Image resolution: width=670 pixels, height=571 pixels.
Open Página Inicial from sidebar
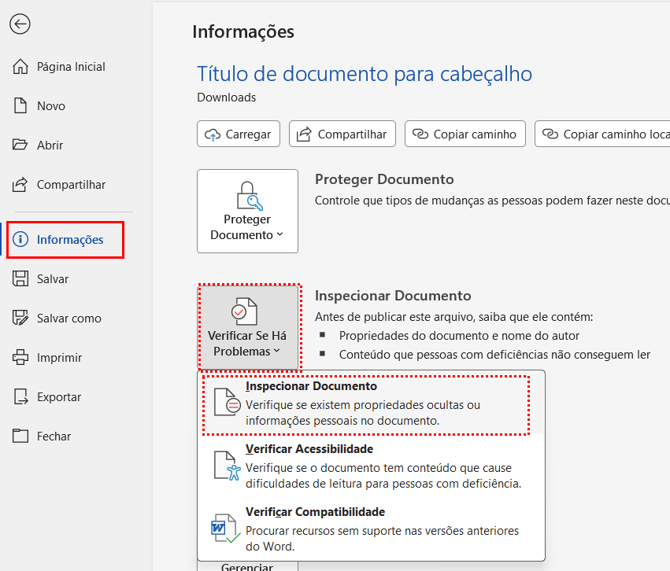70,67
